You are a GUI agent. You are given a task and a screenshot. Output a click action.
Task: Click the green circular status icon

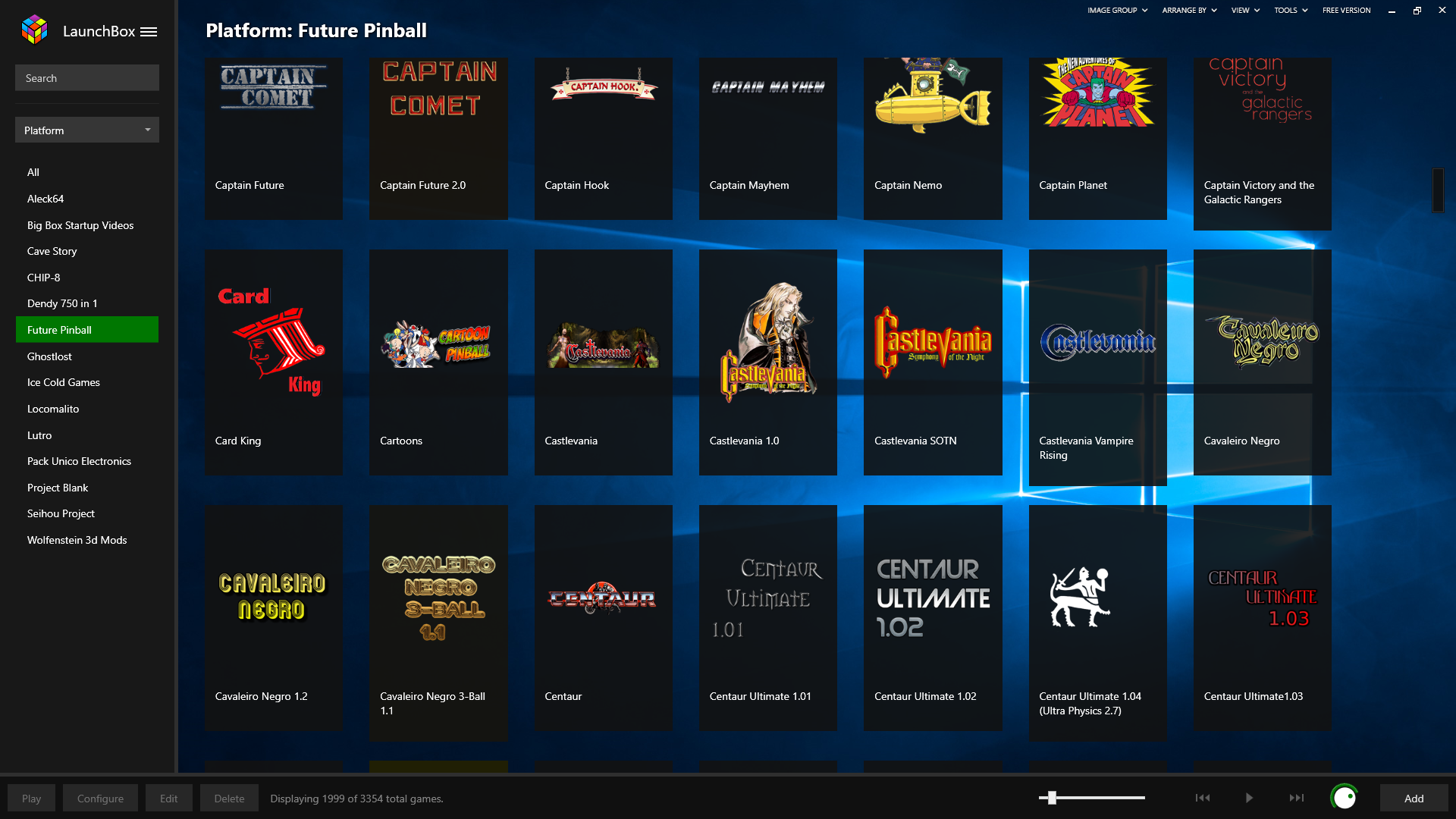[1345, 798]
